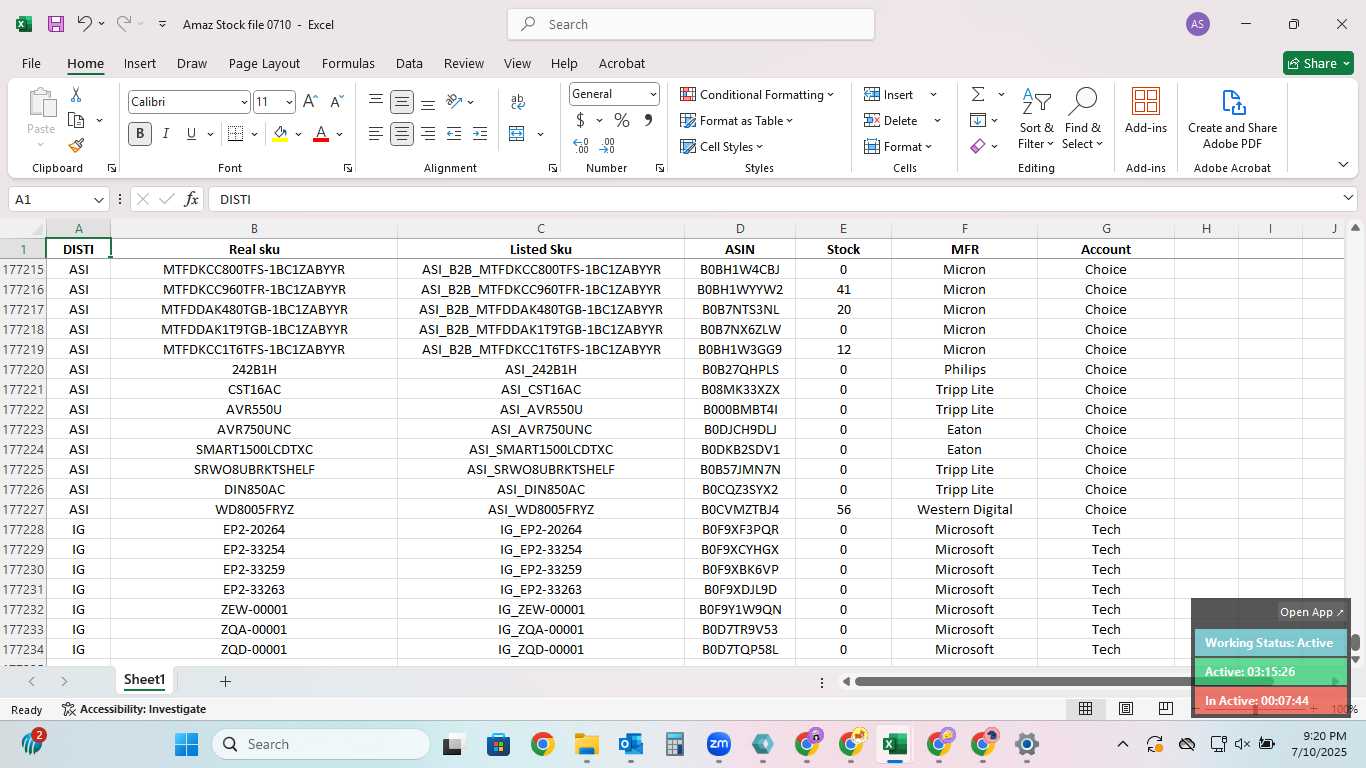
Task: Open the font name Calibri dropdown
Action: click(244, 102)
